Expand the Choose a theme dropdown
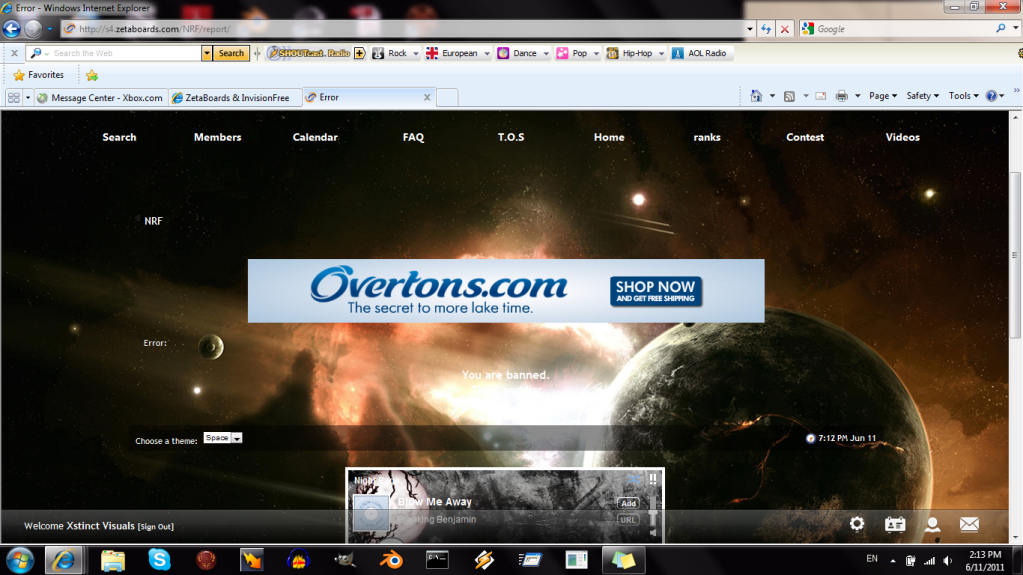 (223, 438)
